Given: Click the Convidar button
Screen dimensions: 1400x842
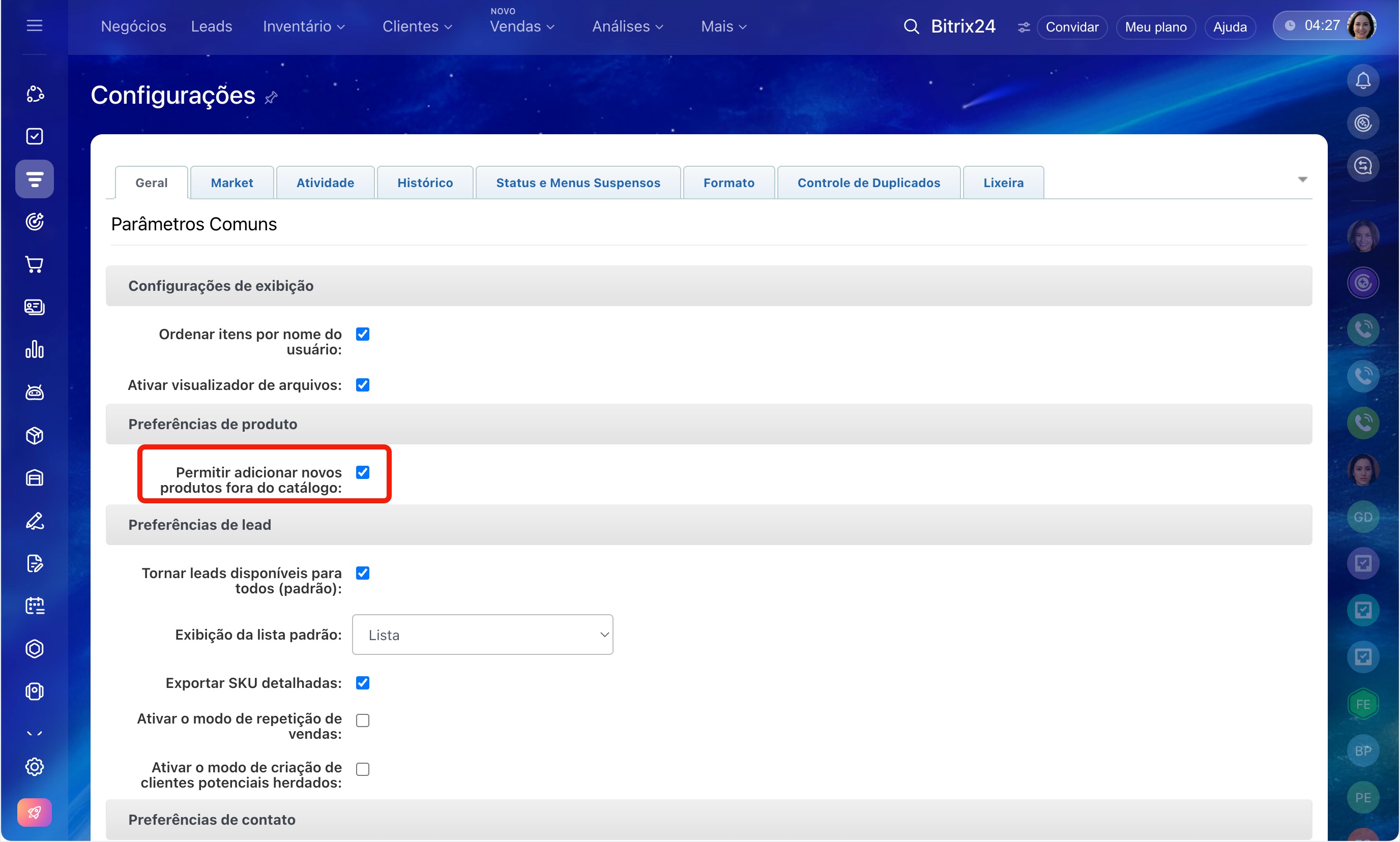Looking at the screenshot, I should point(1071,26).
